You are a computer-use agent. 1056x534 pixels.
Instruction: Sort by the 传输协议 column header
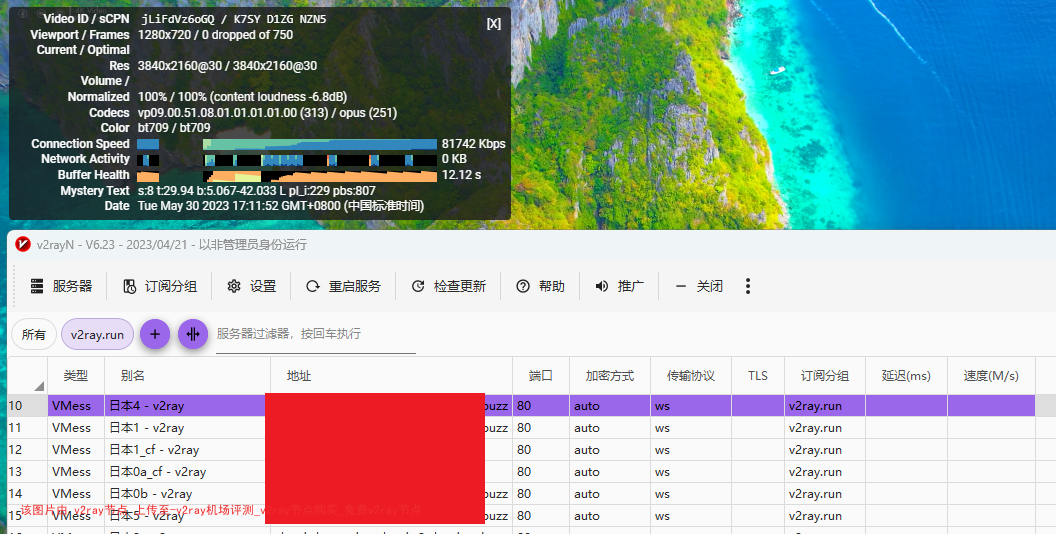click(690, 376)
